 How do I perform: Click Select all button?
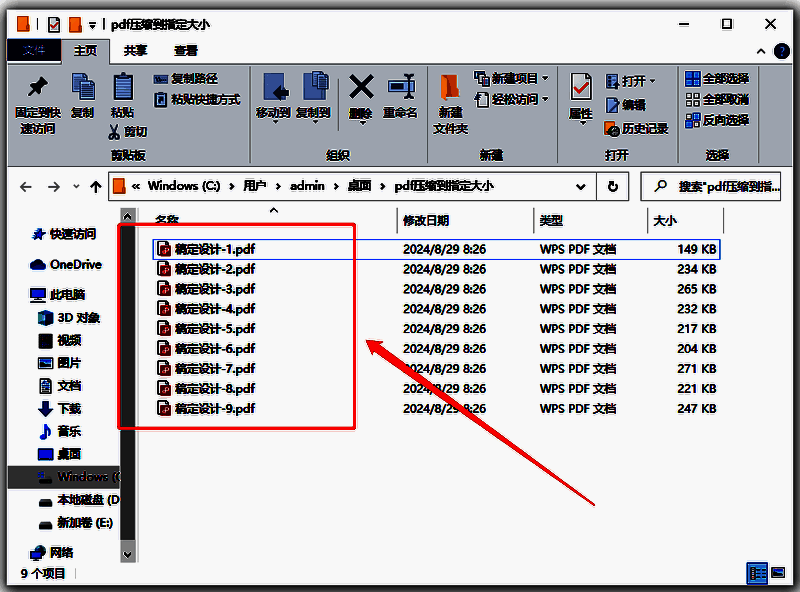coord(717,78)
